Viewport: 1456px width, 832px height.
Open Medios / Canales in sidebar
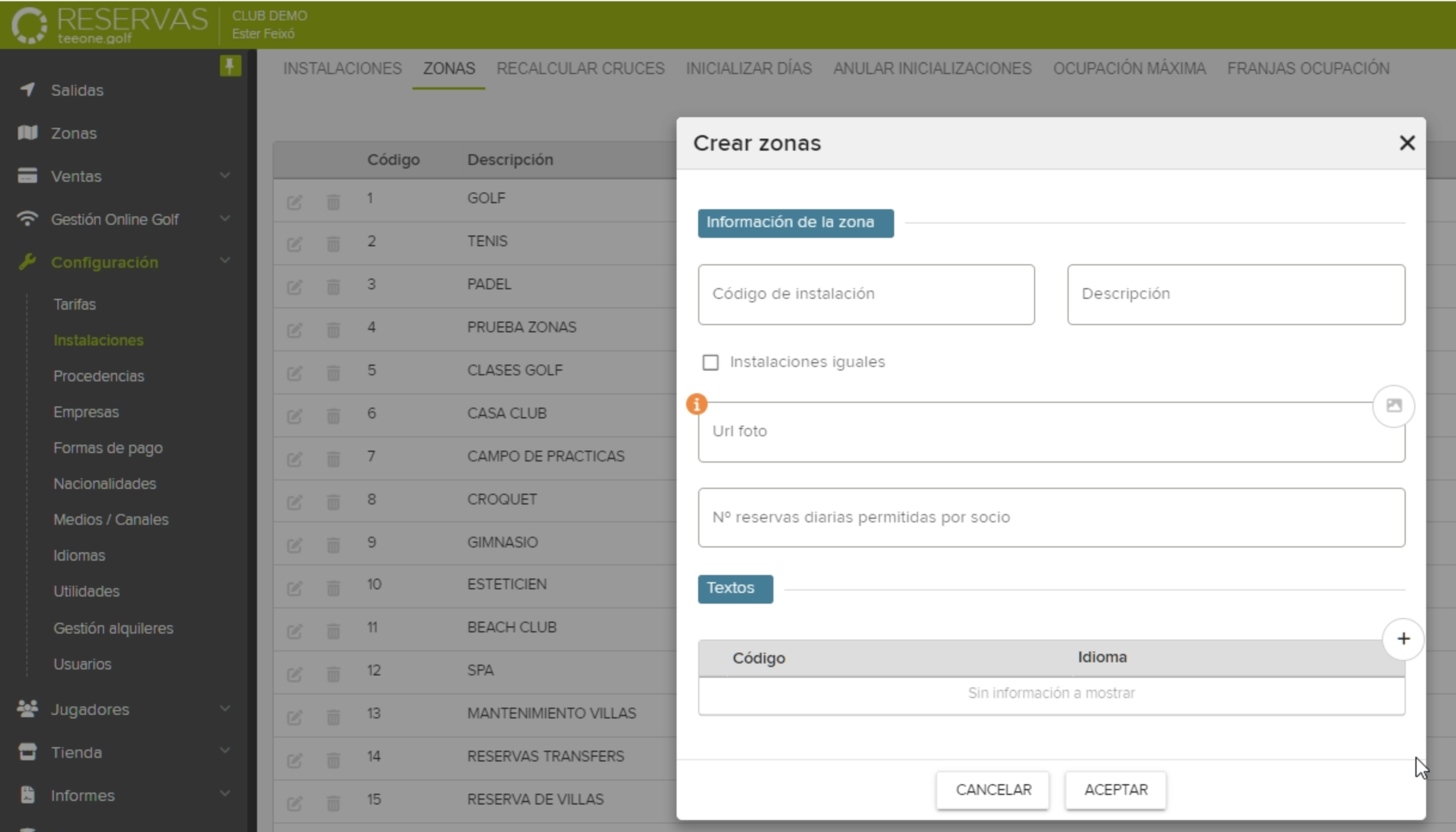111,519
